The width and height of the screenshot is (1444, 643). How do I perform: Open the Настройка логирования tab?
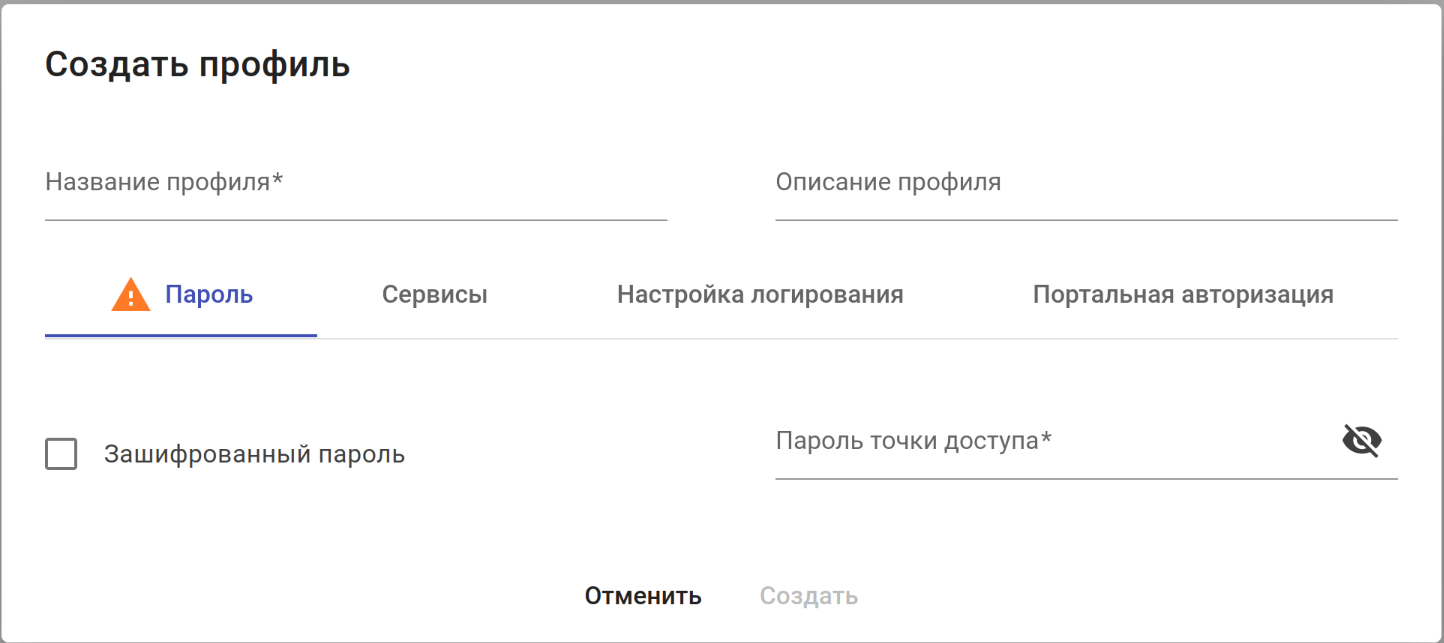pyautogui.click(x=760, y=295)
